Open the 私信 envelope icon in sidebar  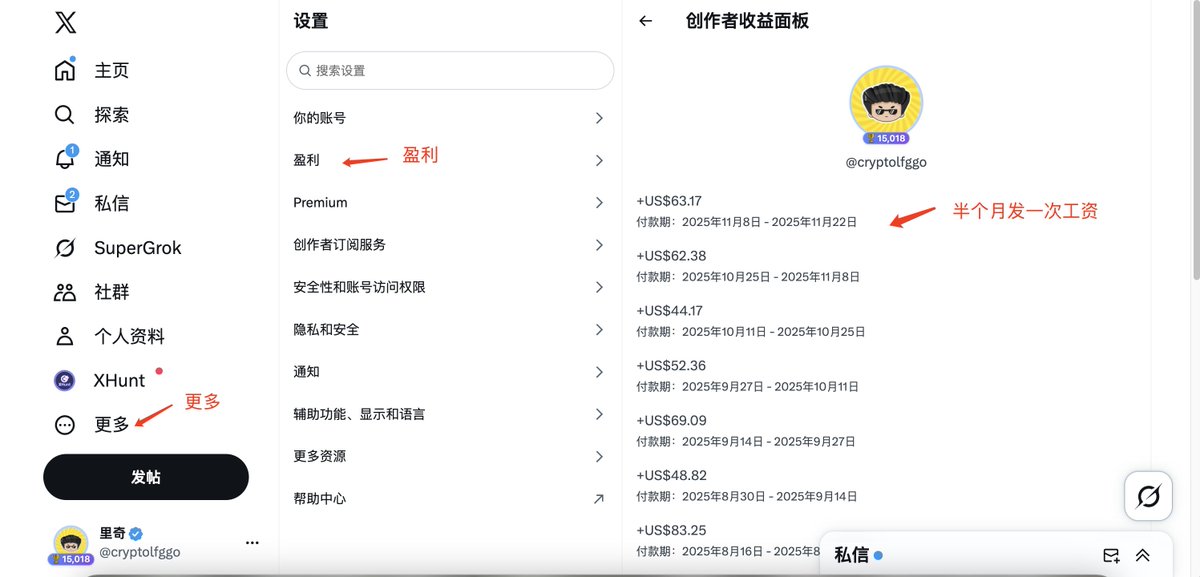pos(65,203)
